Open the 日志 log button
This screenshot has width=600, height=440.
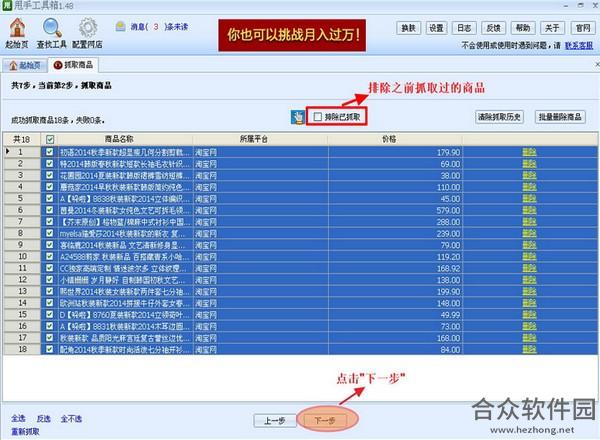(x=464, y=28)
